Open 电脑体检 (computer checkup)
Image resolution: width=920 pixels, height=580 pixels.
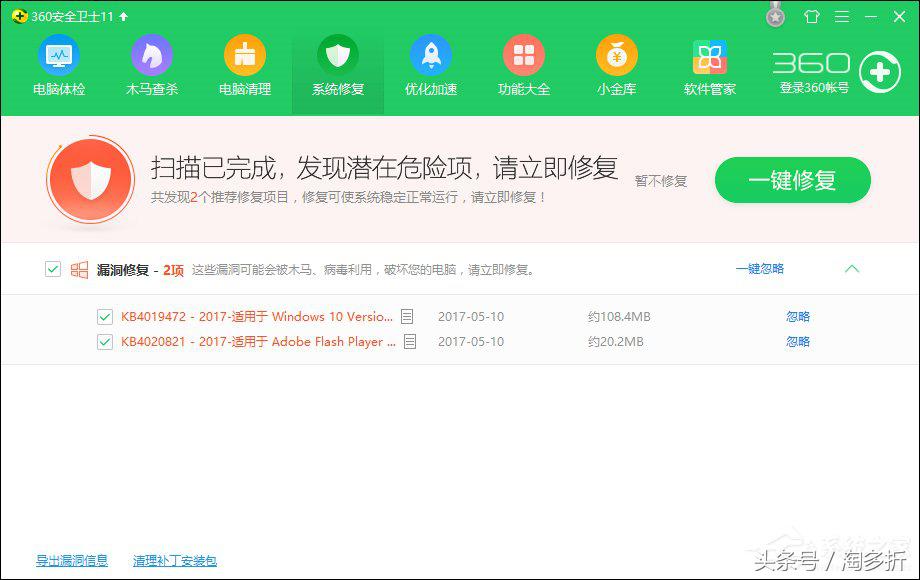coord(60,67)
